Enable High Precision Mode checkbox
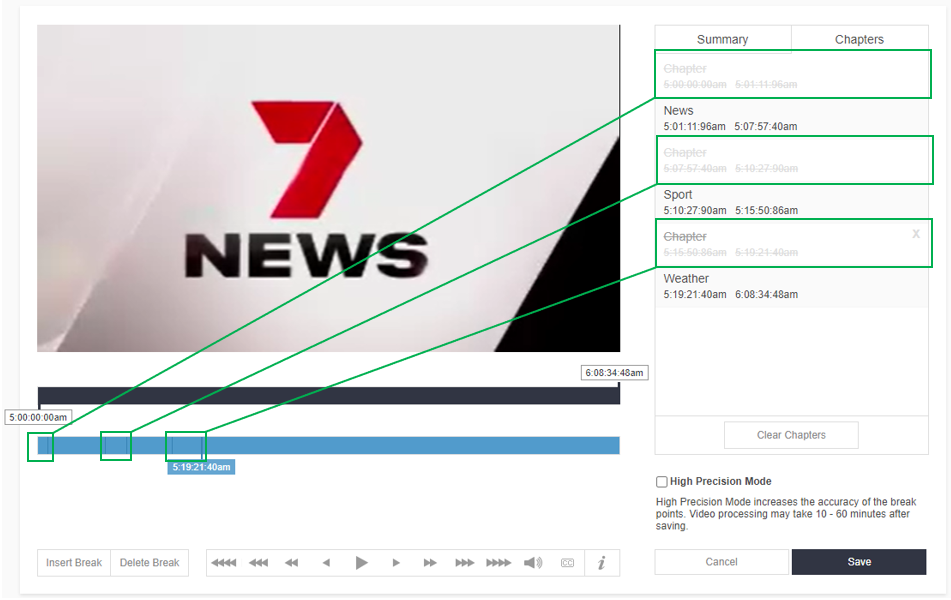 [x=662, y=482]
